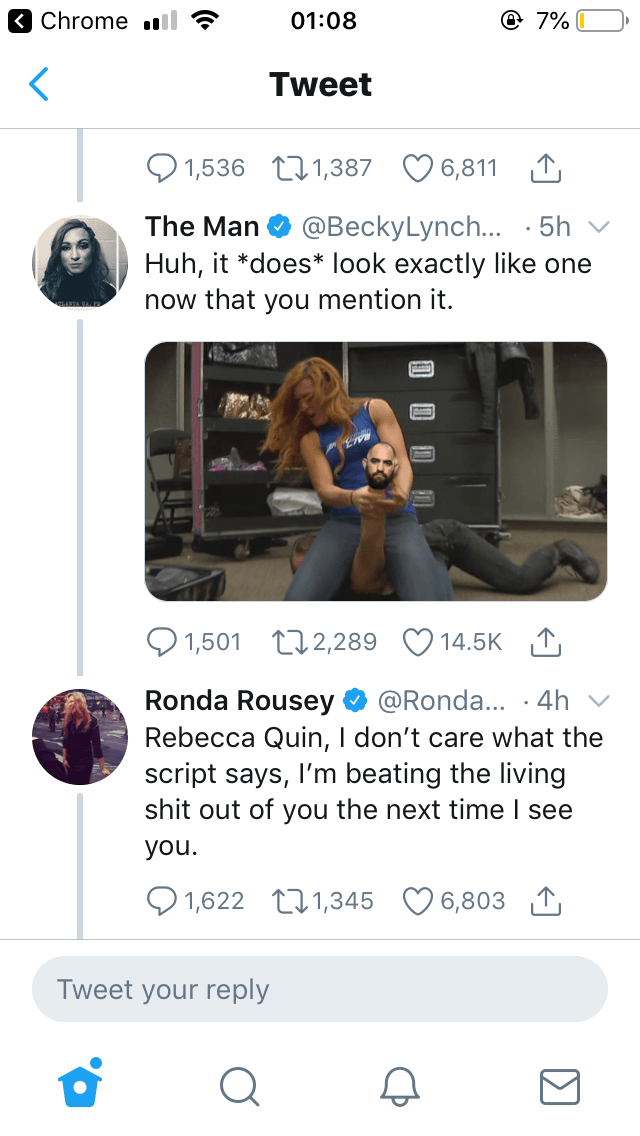The width and height of the screenshot is (640, 1136).
Task: Switch to the Search tab
Action: coord(238,1085)
